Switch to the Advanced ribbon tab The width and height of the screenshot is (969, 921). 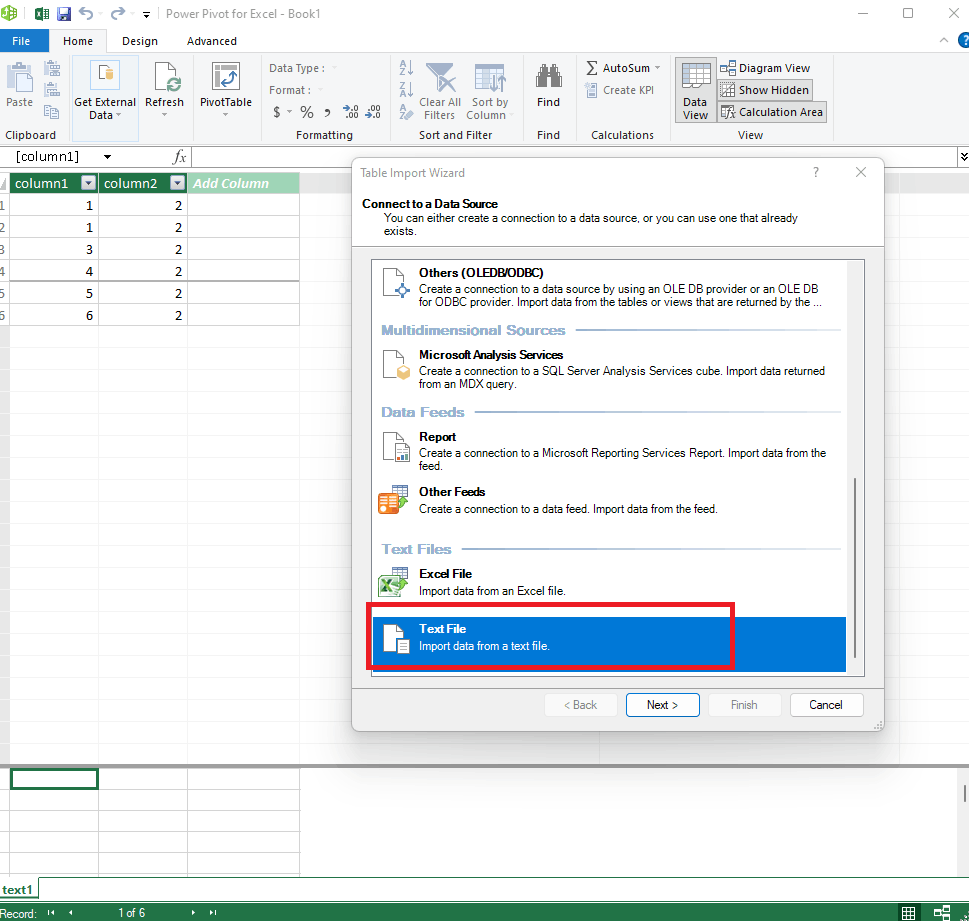pos(212,41)
